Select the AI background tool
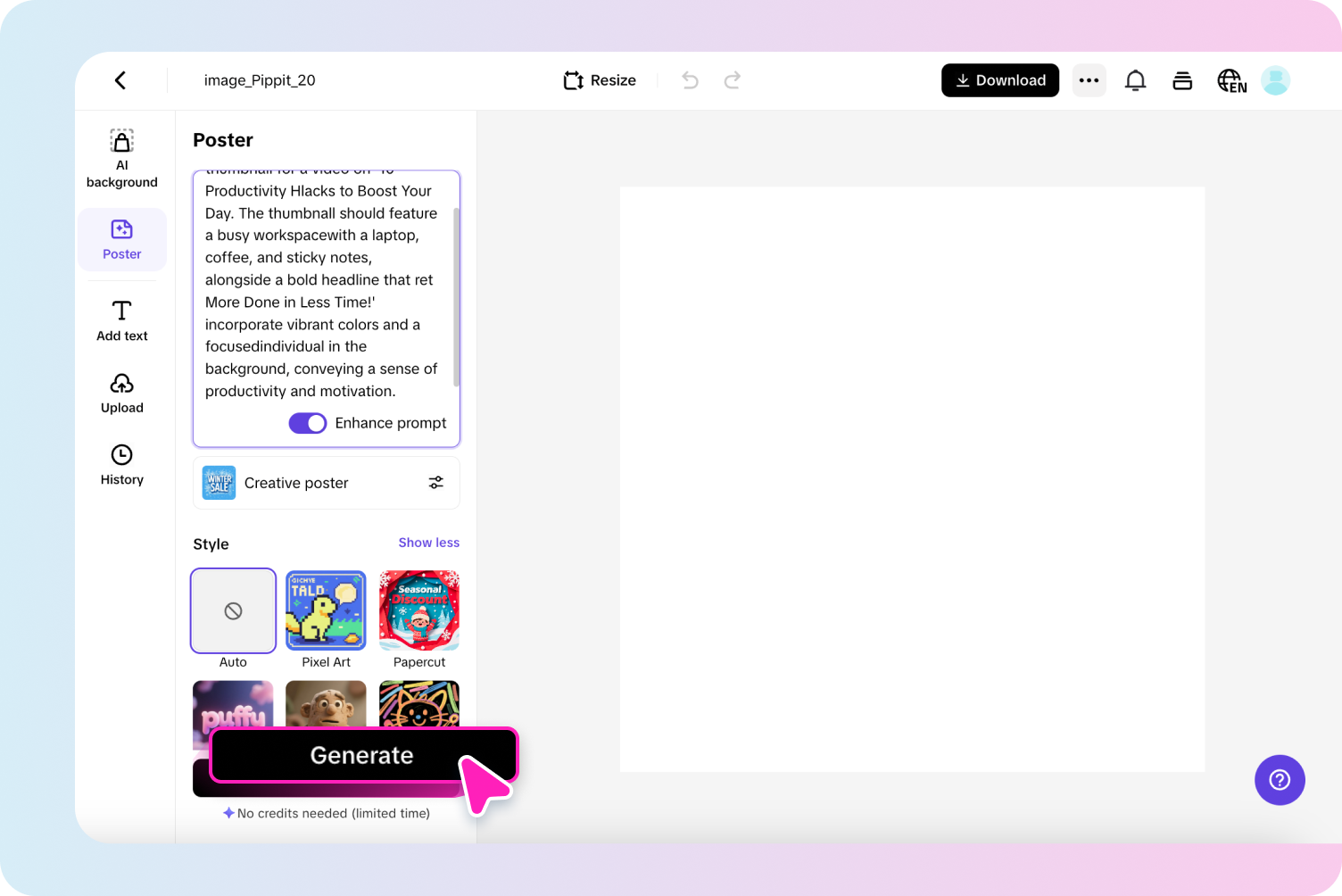Screen dimensions: 1342x896 [122, 158]
